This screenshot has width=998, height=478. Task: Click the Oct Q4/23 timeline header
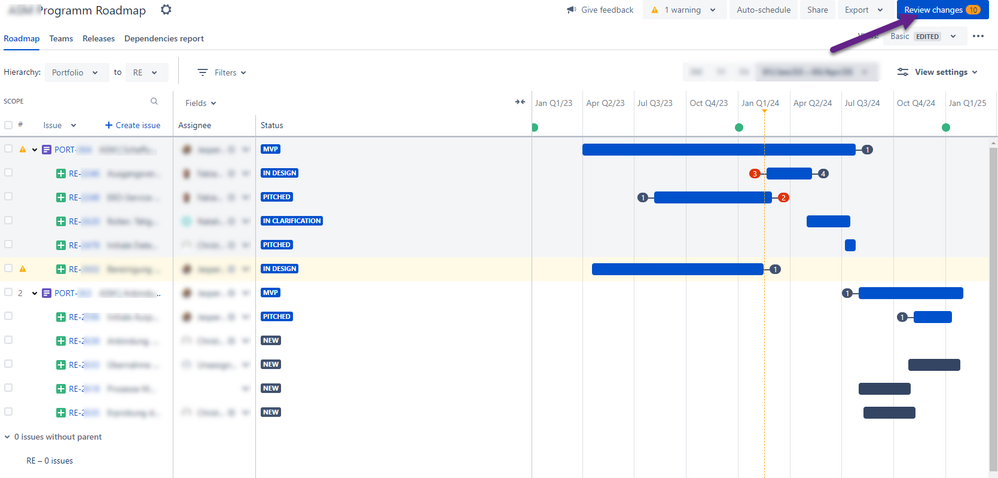point(708,102)
